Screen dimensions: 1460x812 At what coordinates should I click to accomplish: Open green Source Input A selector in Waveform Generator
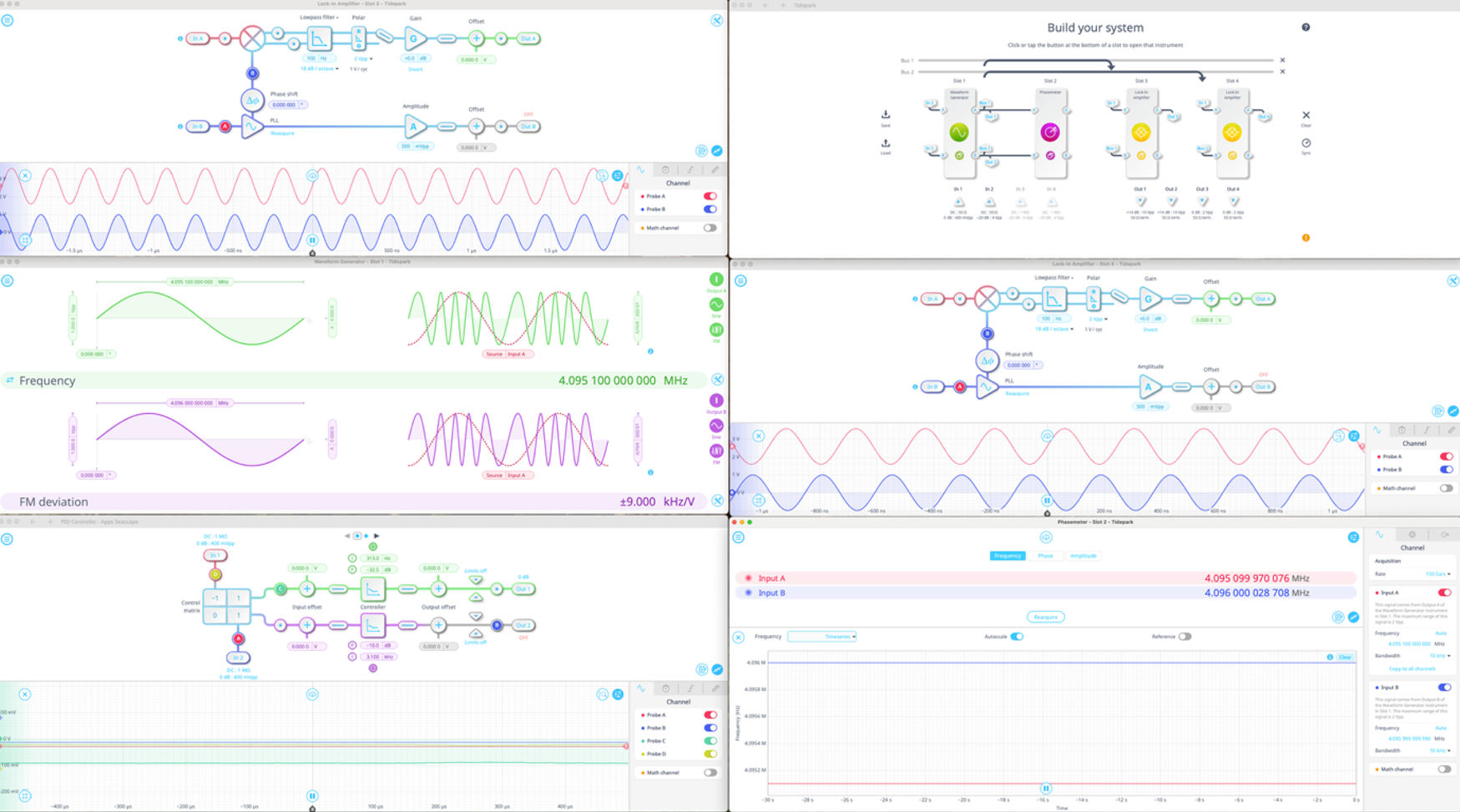(x=508, y=354)
